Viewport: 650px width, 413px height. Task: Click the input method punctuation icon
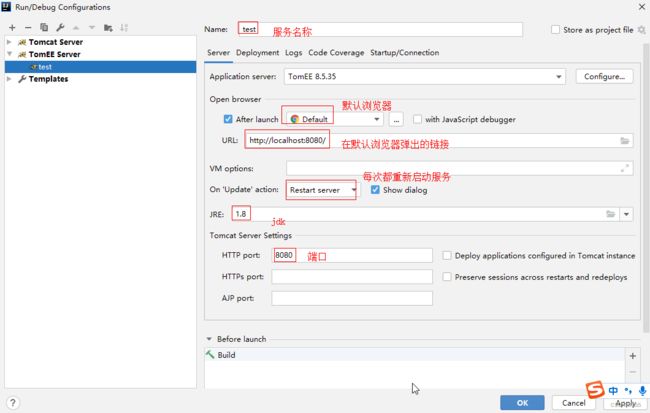click(628, 390)
